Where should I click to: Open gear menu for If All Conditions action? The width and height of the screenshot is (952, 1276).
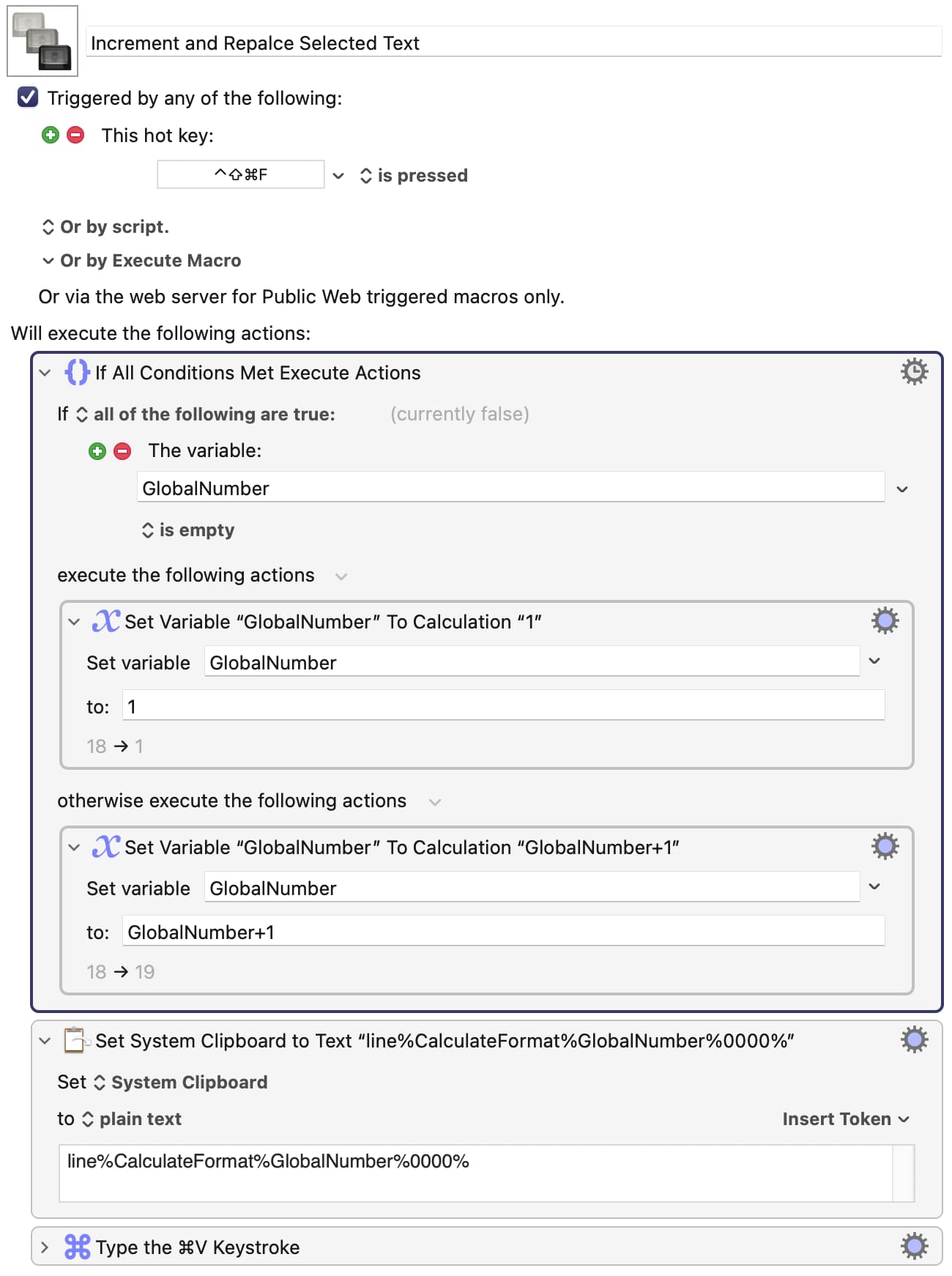(913, 372)
